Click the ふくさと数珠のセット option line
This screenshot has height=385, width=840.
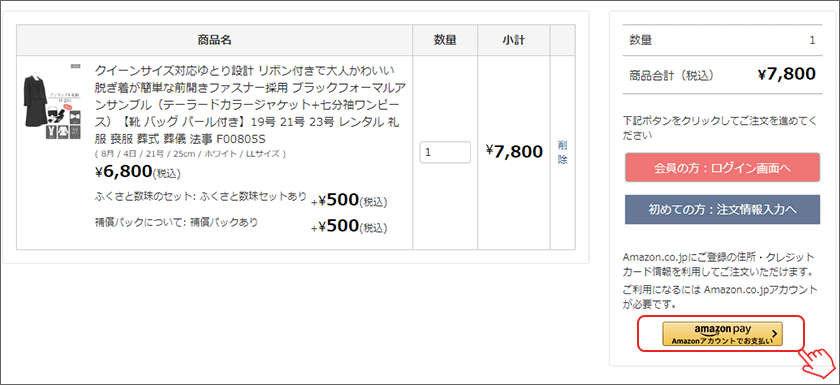point(241,199)
